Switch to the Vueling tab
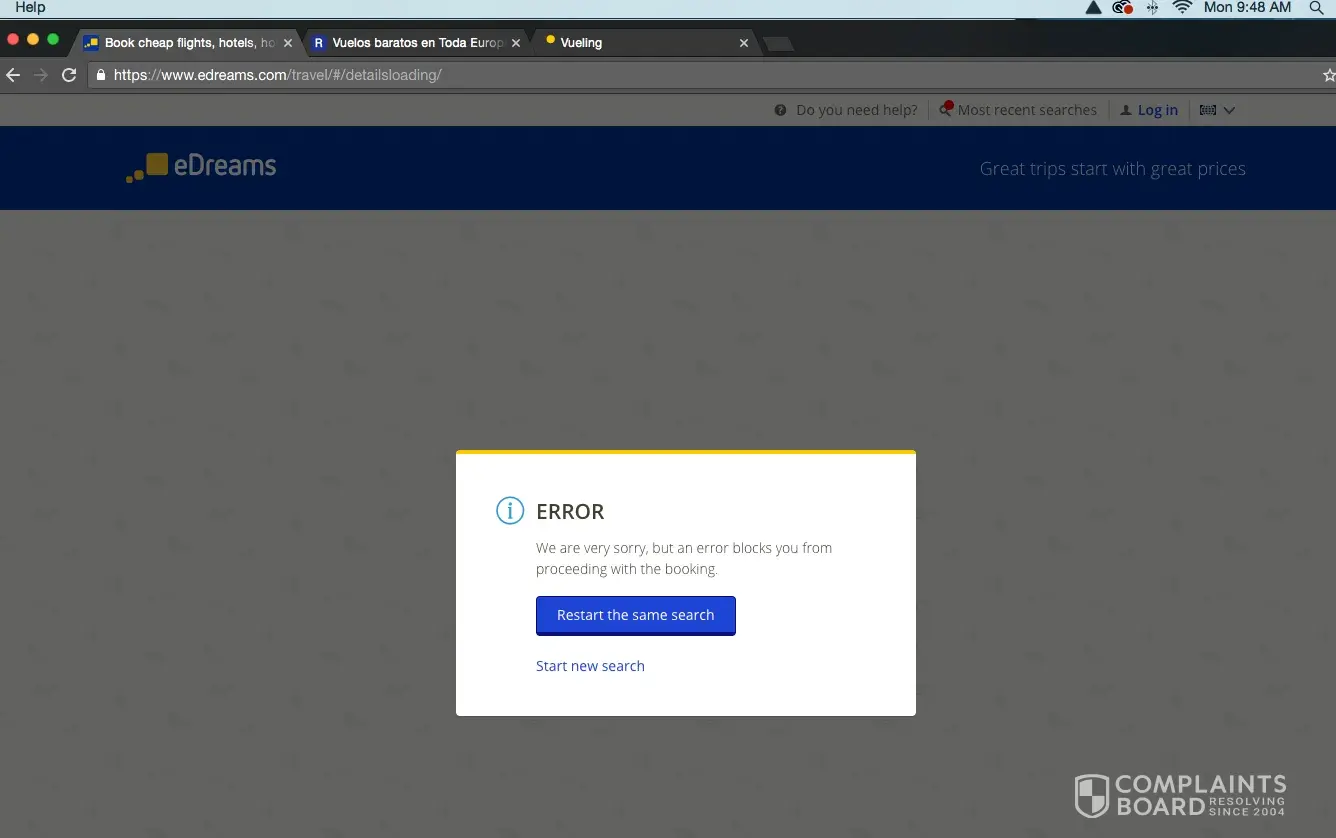The width and height of the screenshot is (1336, 838). [645, 43]
